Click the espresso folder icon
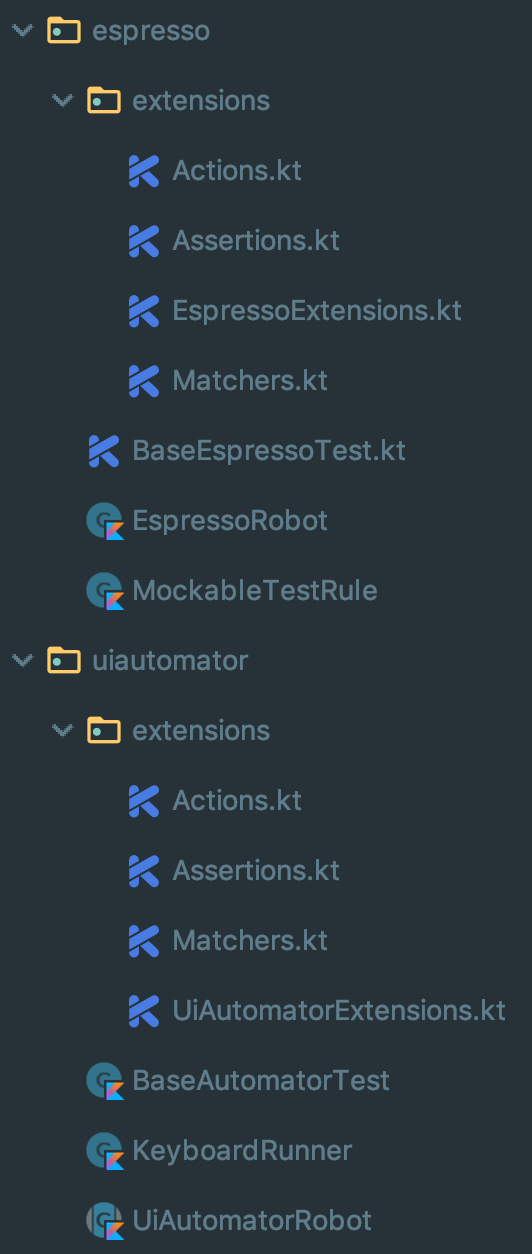 pos(64,30)
